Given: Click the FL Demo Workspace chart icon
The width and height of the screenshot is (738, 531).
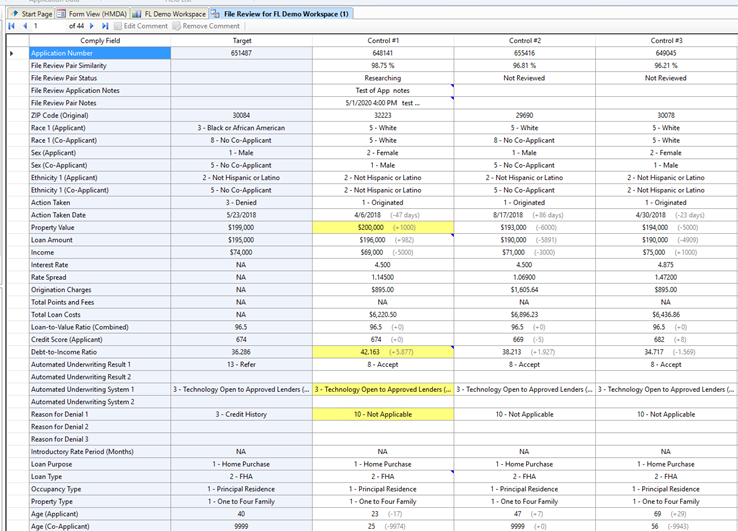Looking at the screenshot, I should click(x=136, y=14).
